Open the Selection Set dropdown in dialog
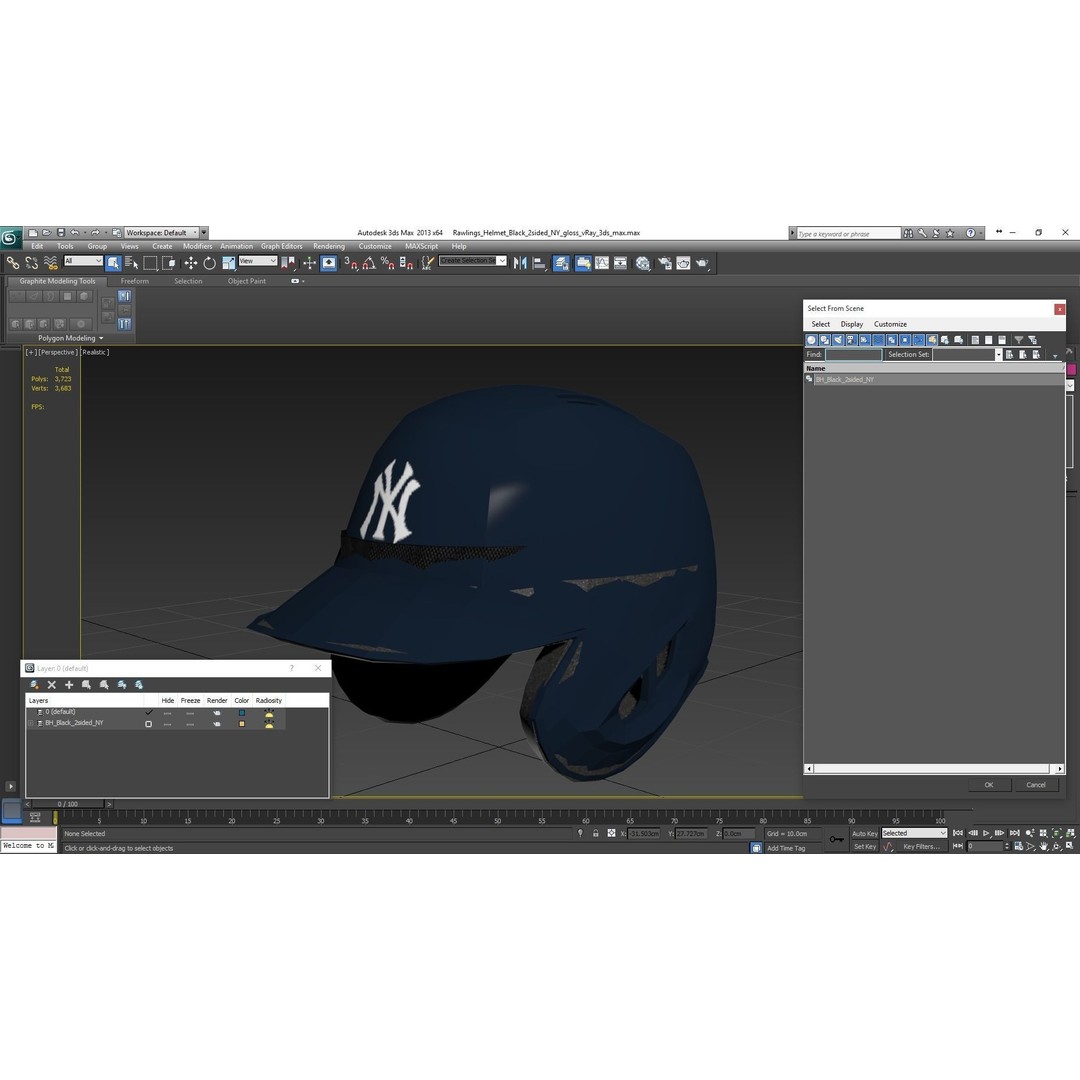The width and height of the screenshot is (1080, 1080). point(998,355)
